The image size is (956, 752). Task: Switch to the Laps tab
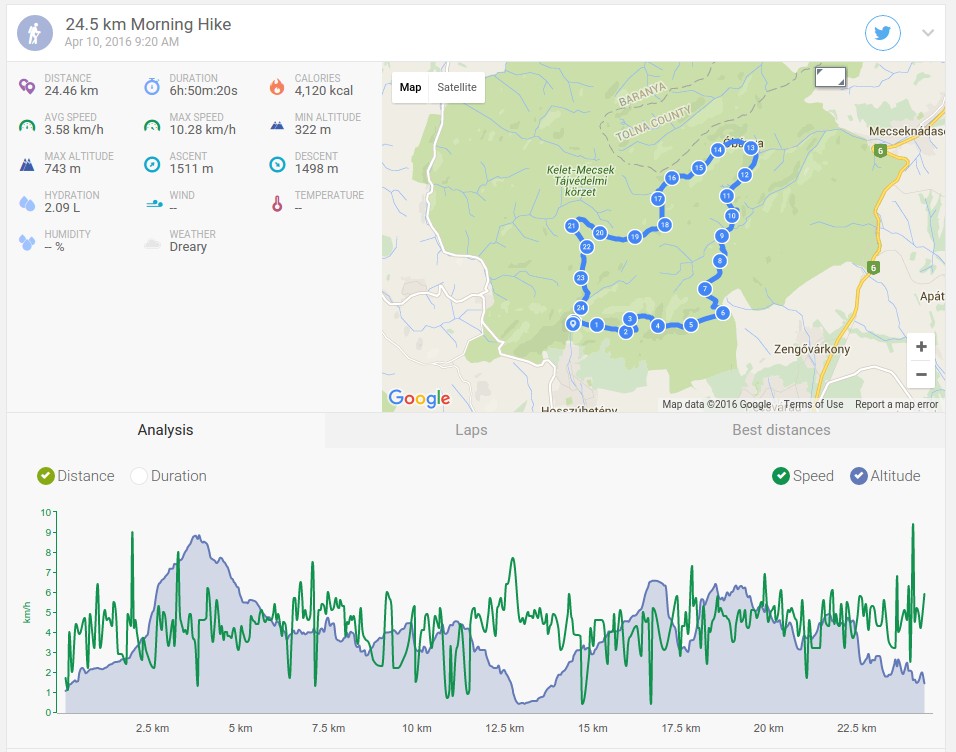[471, 430]
